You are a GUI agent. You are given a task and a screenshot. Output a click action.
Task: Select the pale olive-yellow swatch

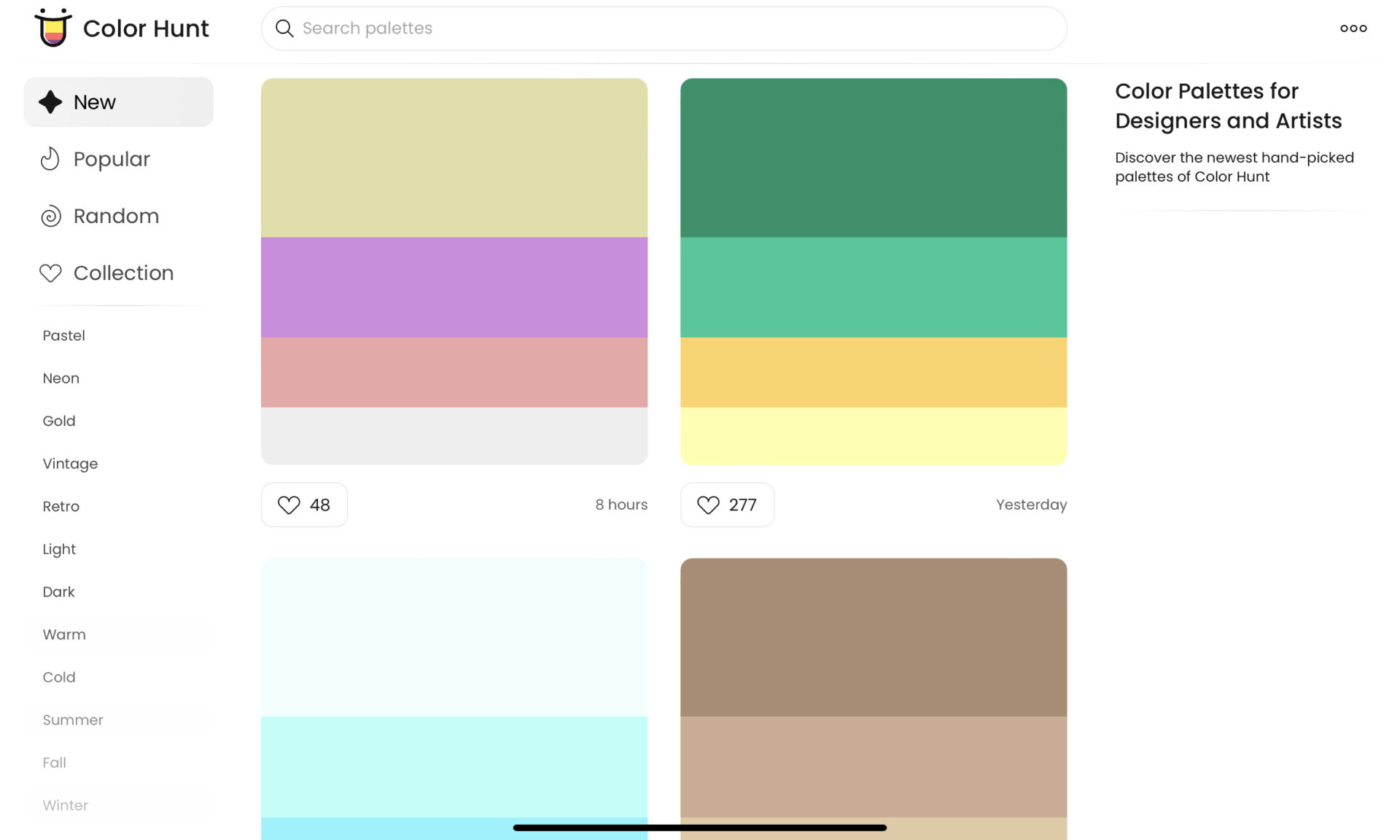point(454,157)
